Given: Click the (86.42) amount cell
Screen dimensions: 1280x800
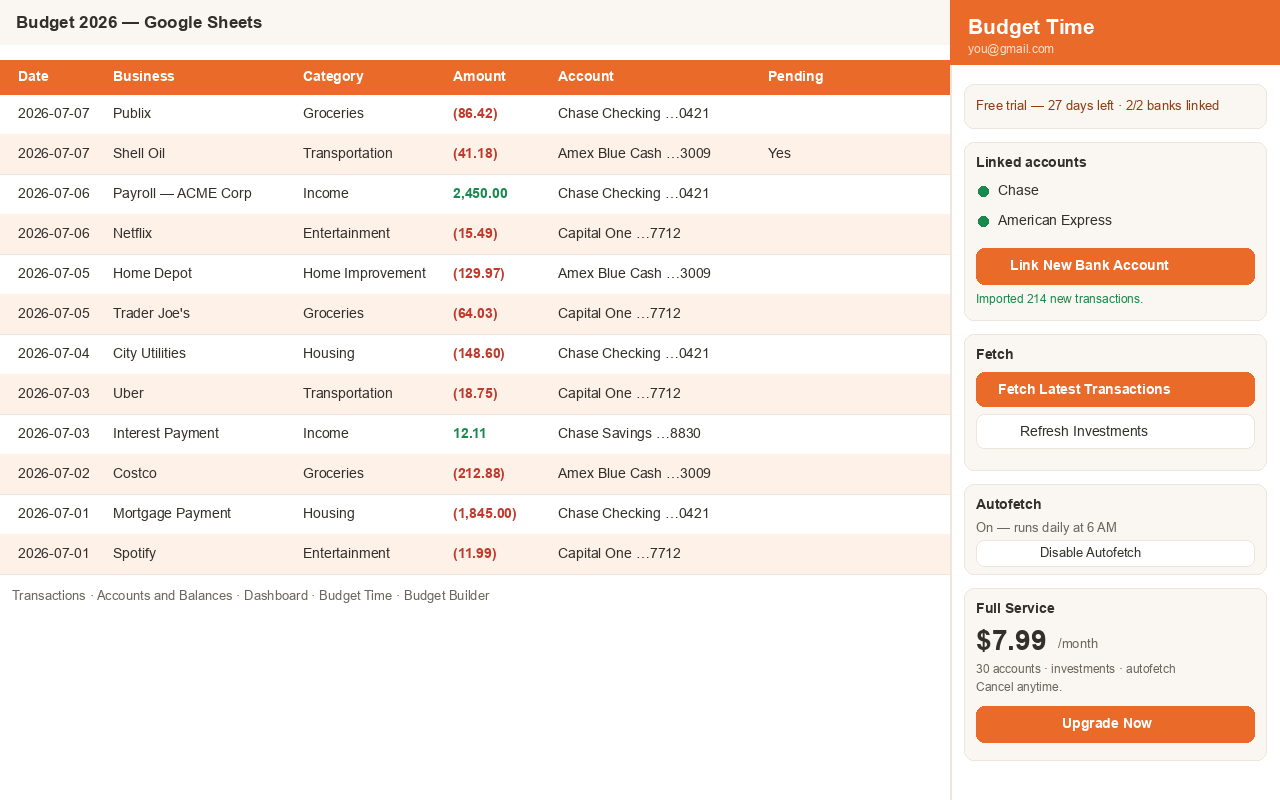Looking at the screenshot, I should tap(475, 114).
